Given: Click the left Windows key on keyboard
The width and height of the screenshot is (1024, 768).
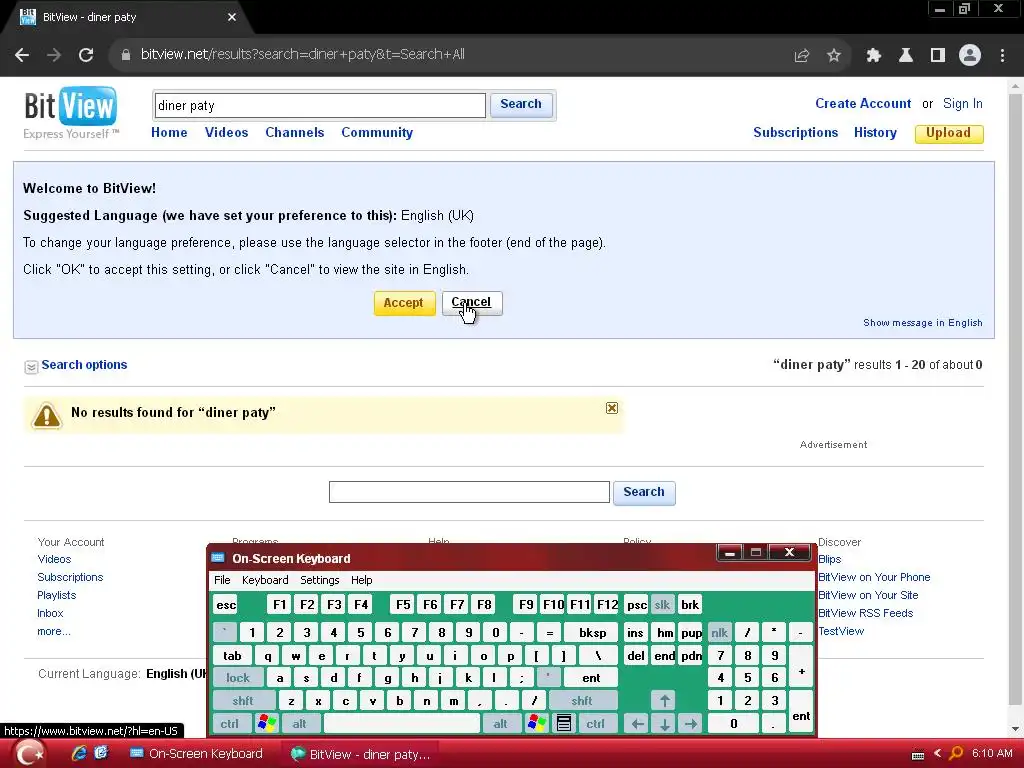Looking at the screenshot, I should [267, 723].
